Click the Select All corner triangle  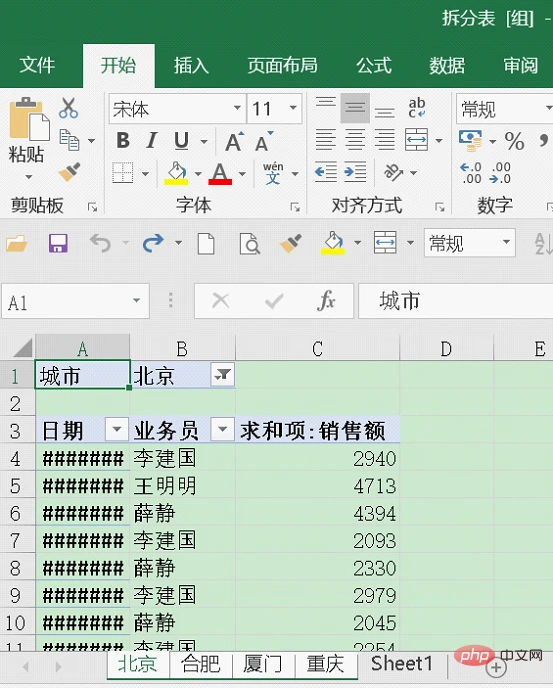point(21,347)
